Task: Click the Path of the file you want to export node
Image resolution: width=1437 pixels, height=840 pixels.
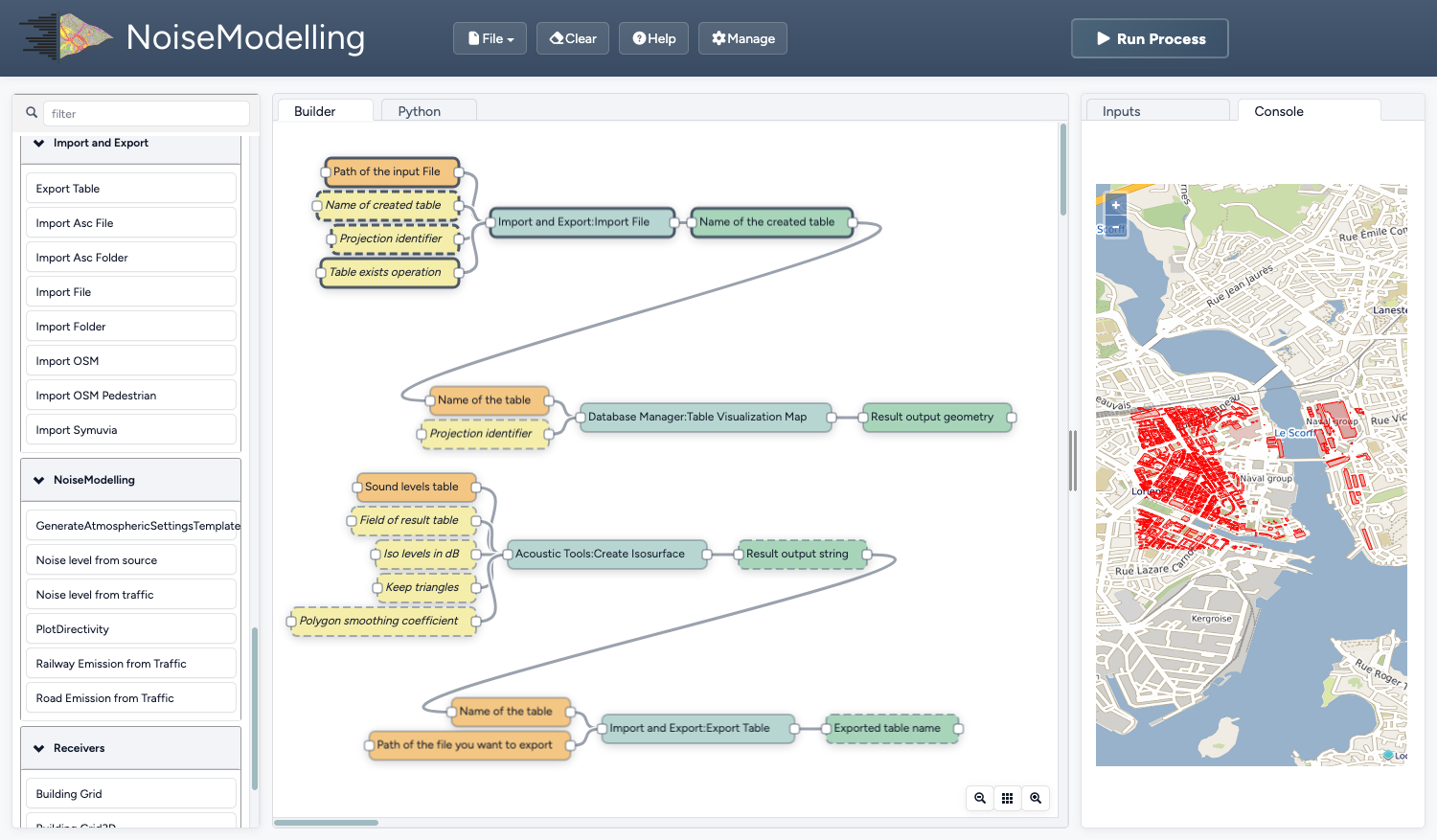Action: coord(469,745)
